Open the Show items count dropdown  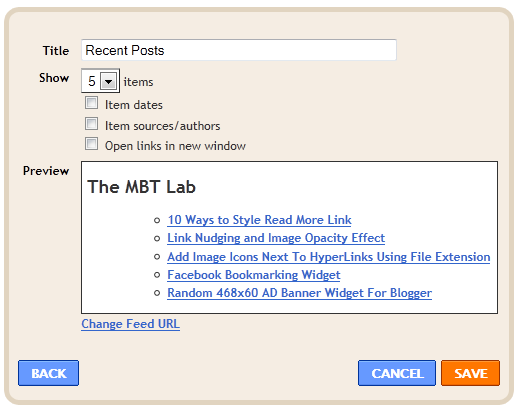[100, 81]
